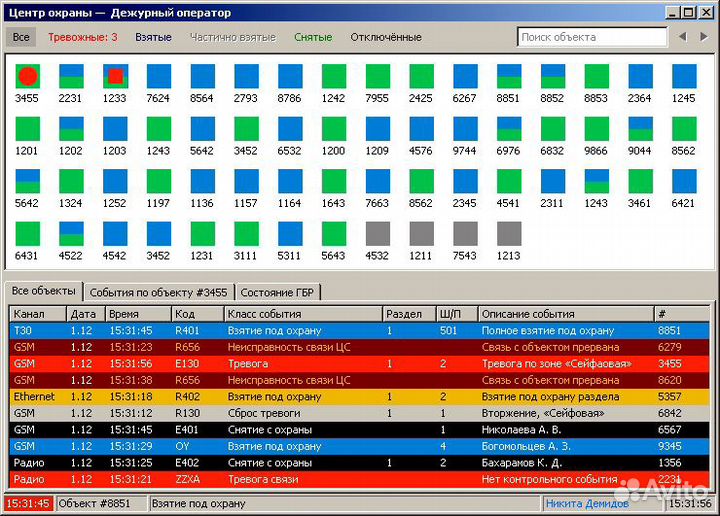Filter by Тревожные: 3 alarms

coord(83,37)
